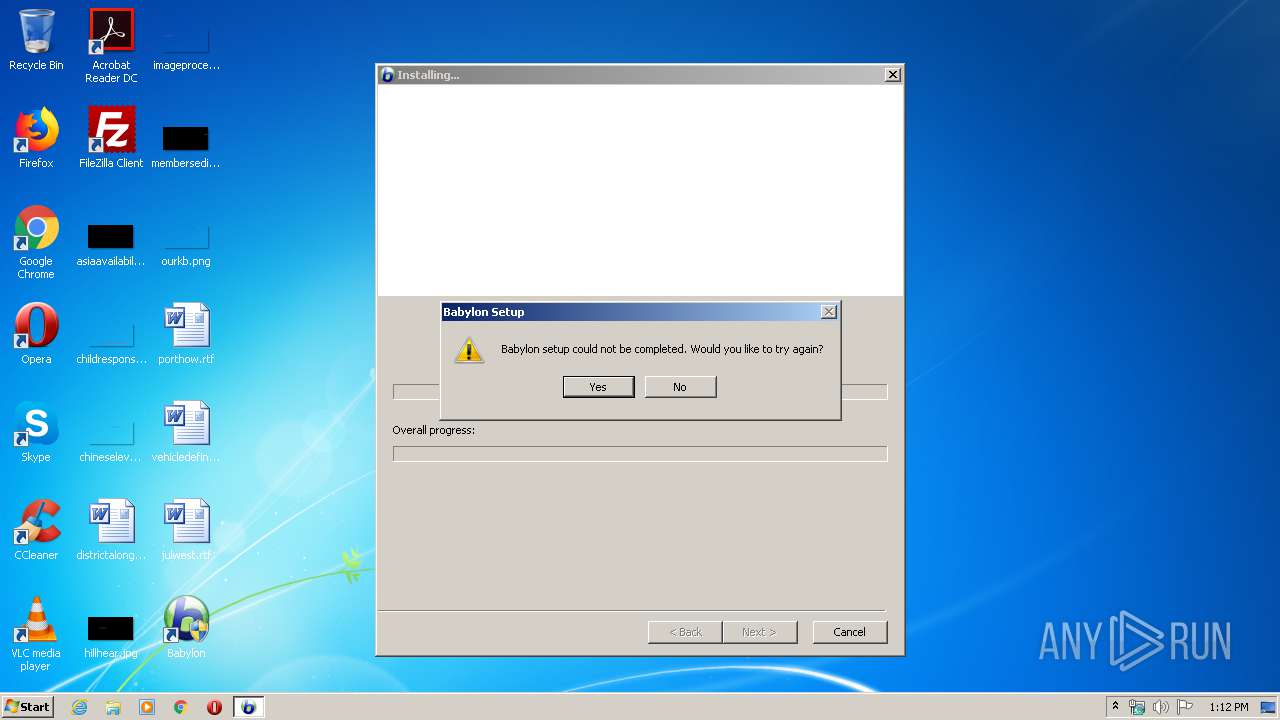1280x720 pixels.
Task: Select the asiaavailabil... desktop file
Action: (111, 244)
